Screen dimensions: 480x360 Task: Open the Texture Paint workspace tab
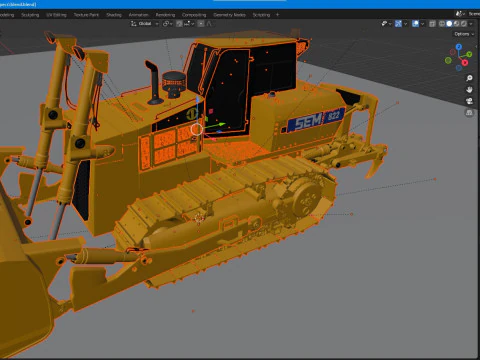tap(86, 15)
